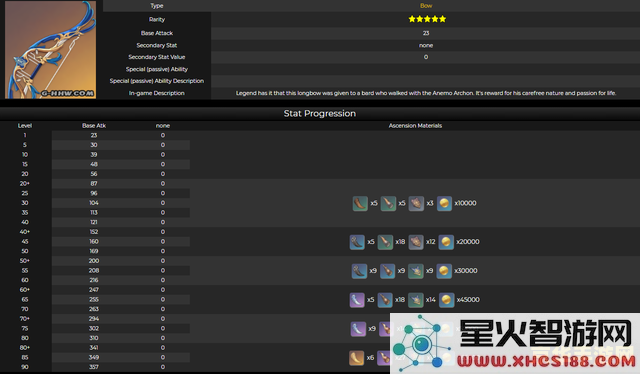The image size is (640, 374).
Task: Click the brown tooth icon beside first x5
Action: point(360,203)
